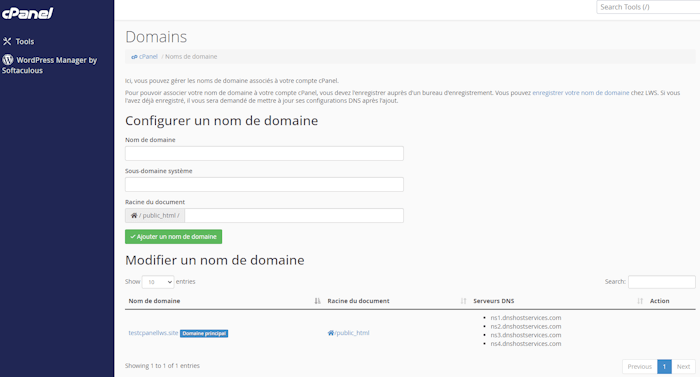Screen dimensions: 700x377
Task: Click the home icon before public_html prefix
Action: click(133, 215)
